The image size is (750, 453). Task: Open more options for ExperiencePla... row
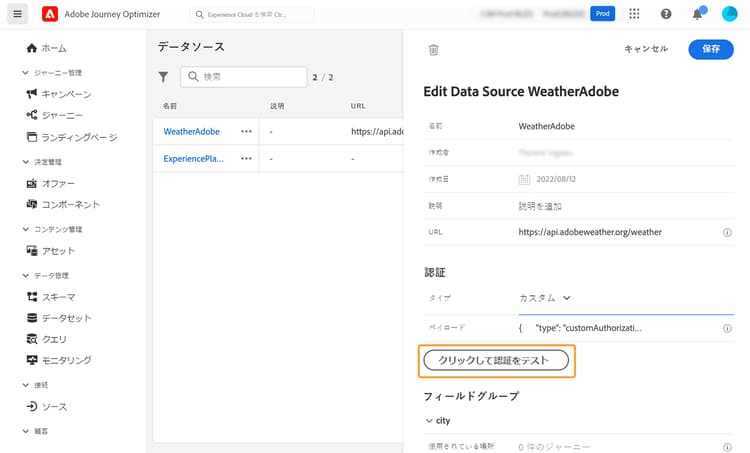click(246, 158)
